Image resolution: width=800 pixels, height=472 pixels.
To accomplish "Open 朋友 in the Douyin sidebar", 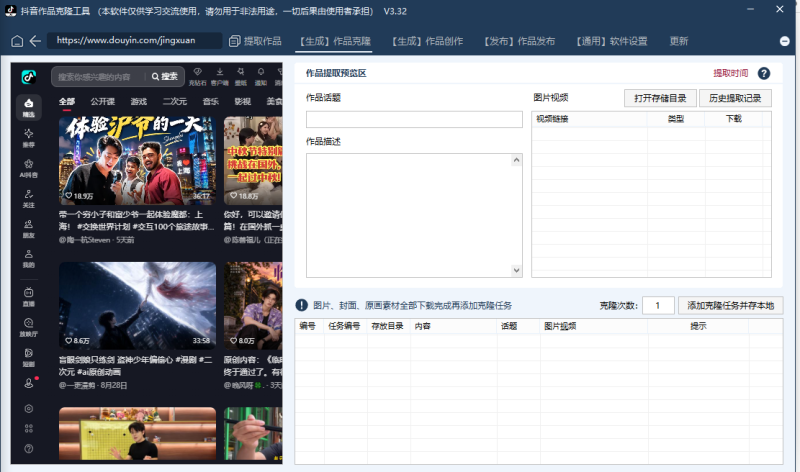I will pos(29,229).
